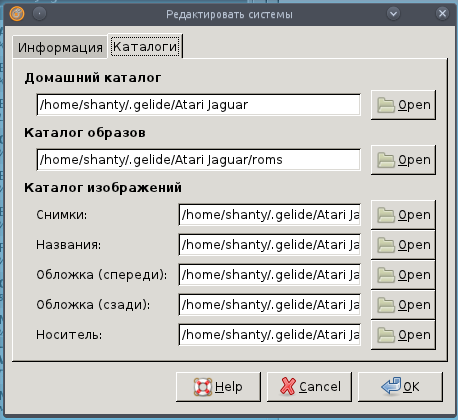Click folder icon in the Названия row

(x=386, y=245)
